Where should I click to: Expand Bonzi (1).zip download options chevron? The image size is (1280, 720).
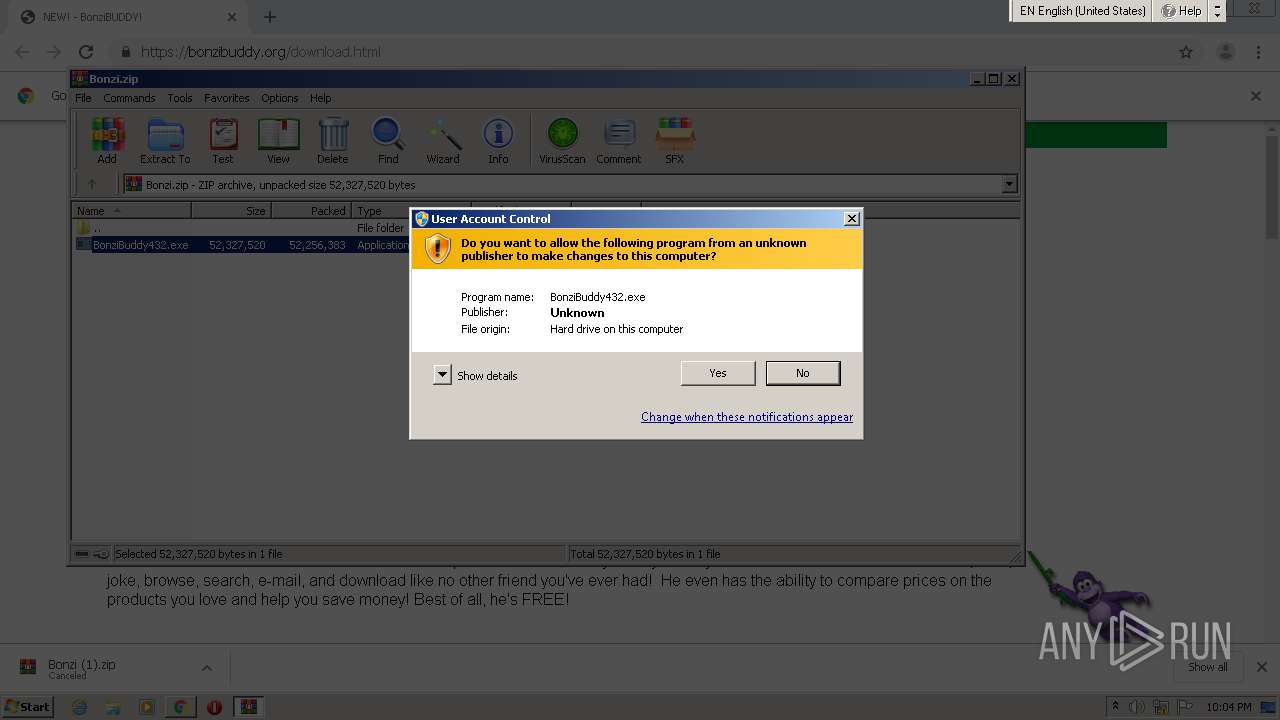[x=207, y=668]
